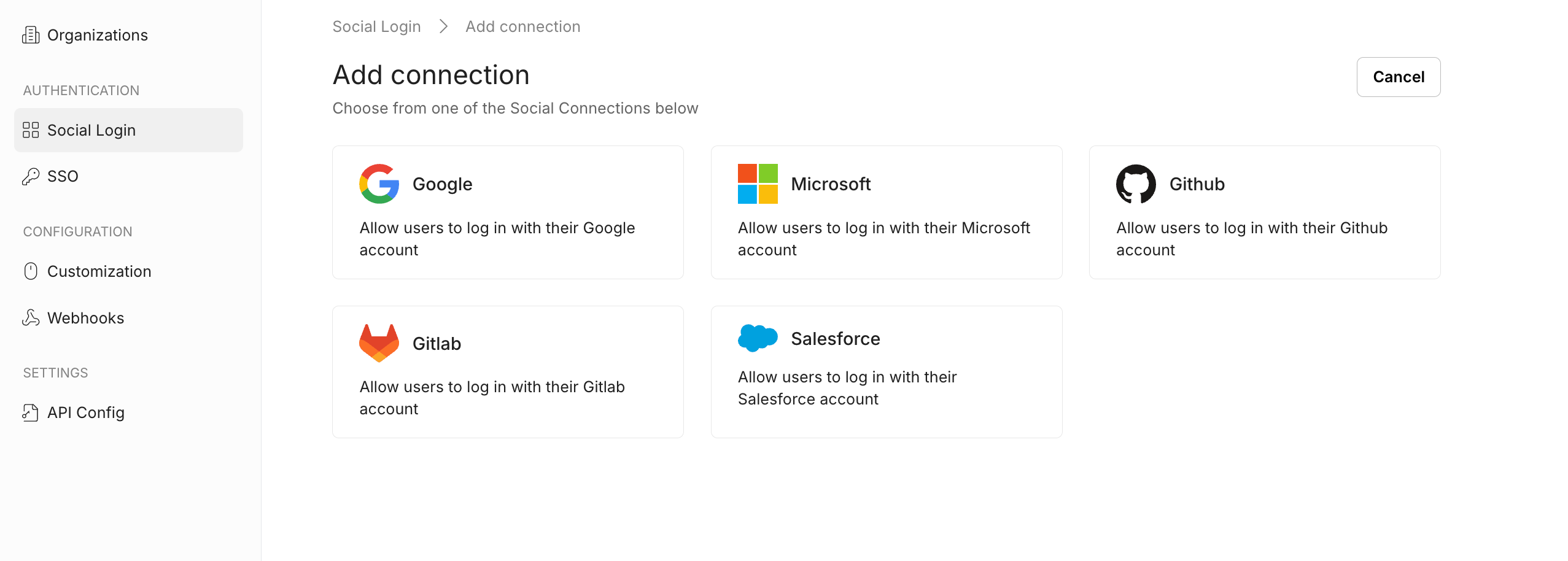Click the Salesforce cloud icon

point(757,338)
